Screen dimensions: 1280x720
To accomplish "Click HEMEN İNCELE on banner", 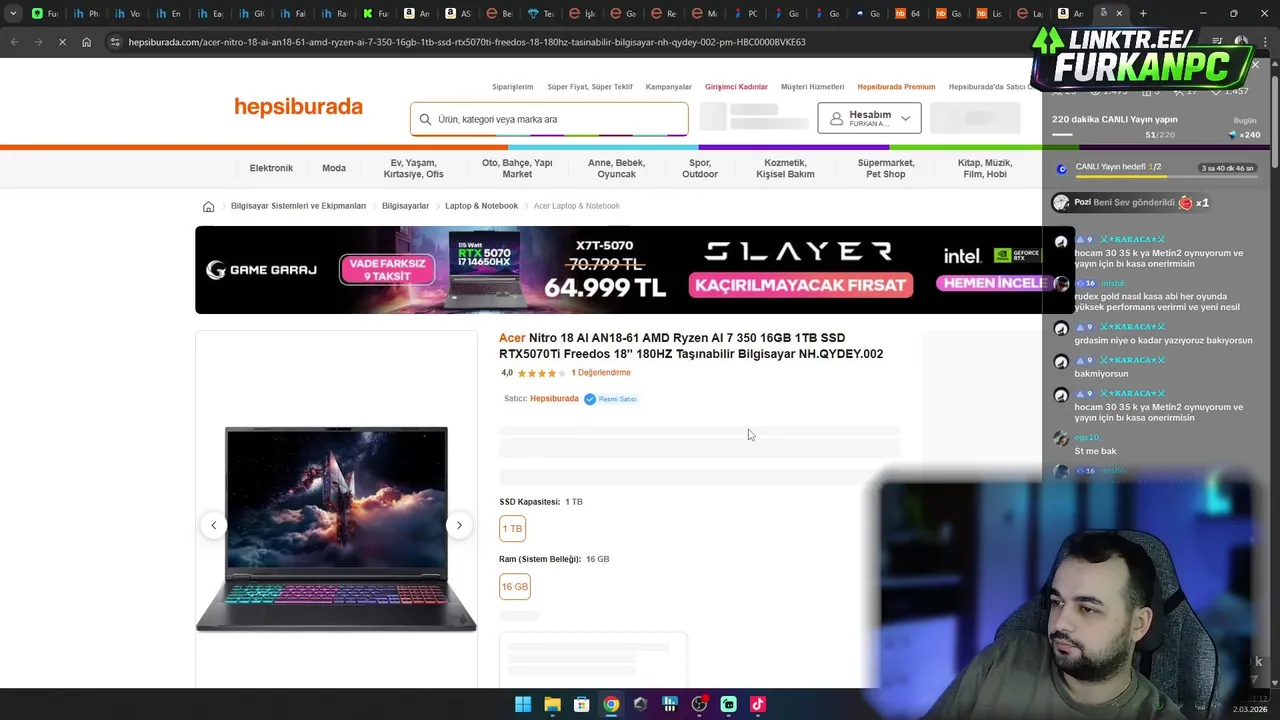I will pos(991,283).
